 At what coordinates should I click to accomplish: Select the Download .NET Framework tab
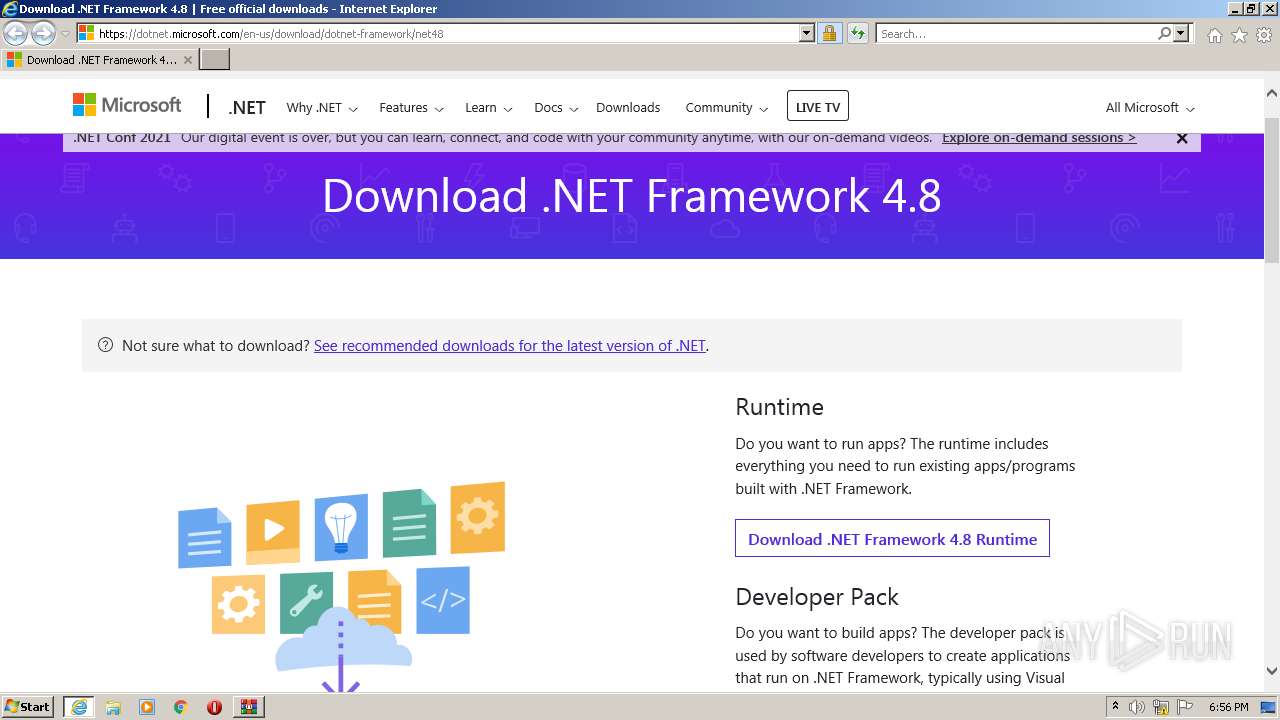100,60
